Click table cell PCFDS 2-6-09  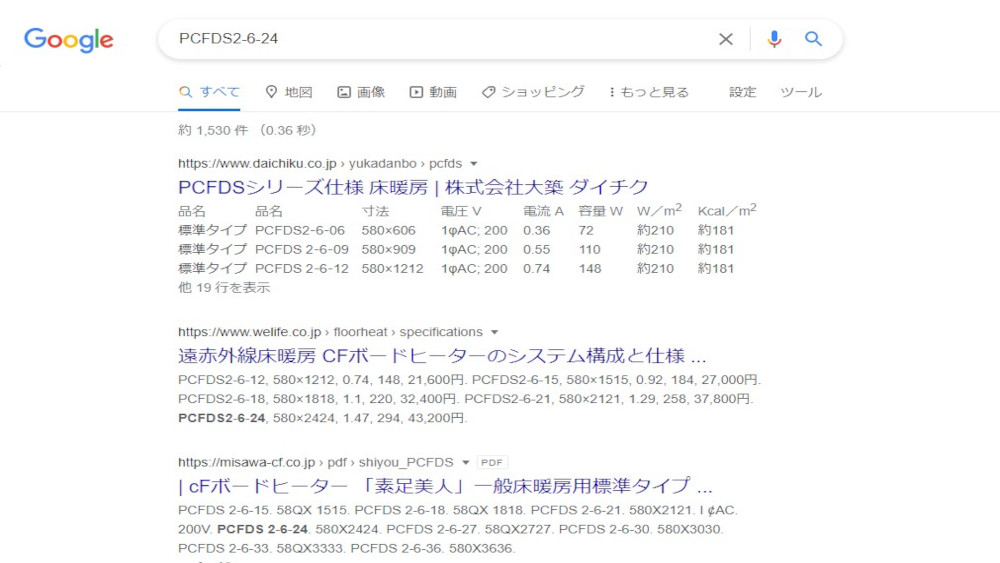[x=302, y=249]
